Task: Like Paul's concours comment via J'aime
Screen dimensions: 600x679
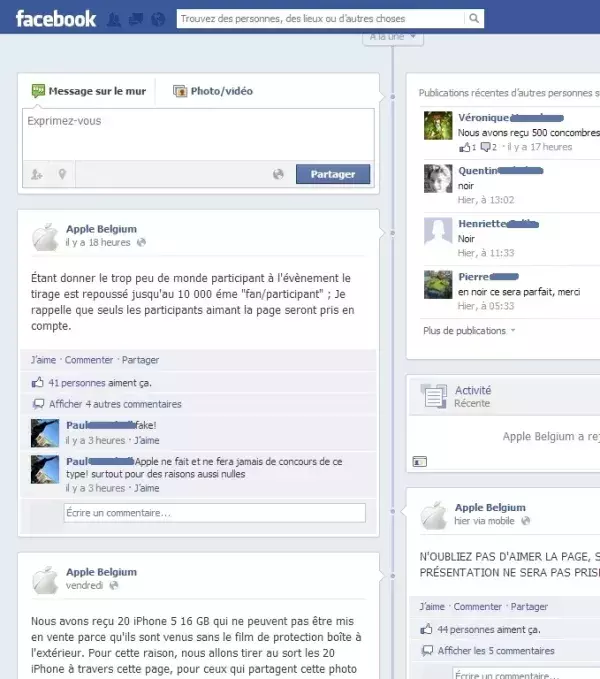Action: point(146,488)
